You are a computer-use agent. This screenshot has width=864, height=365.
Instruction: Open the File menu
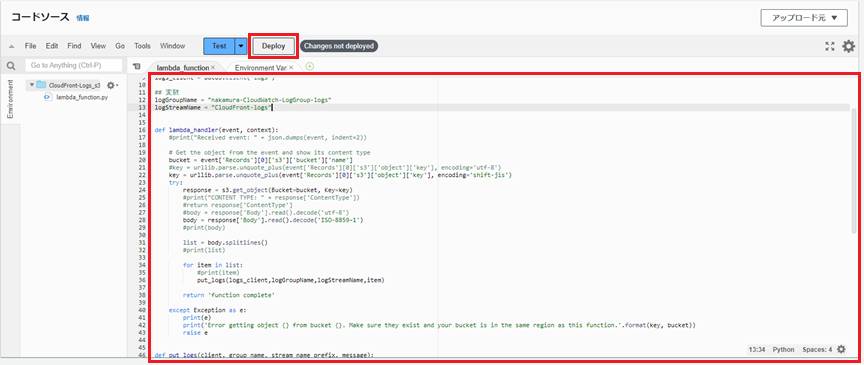tap(30, 46)
